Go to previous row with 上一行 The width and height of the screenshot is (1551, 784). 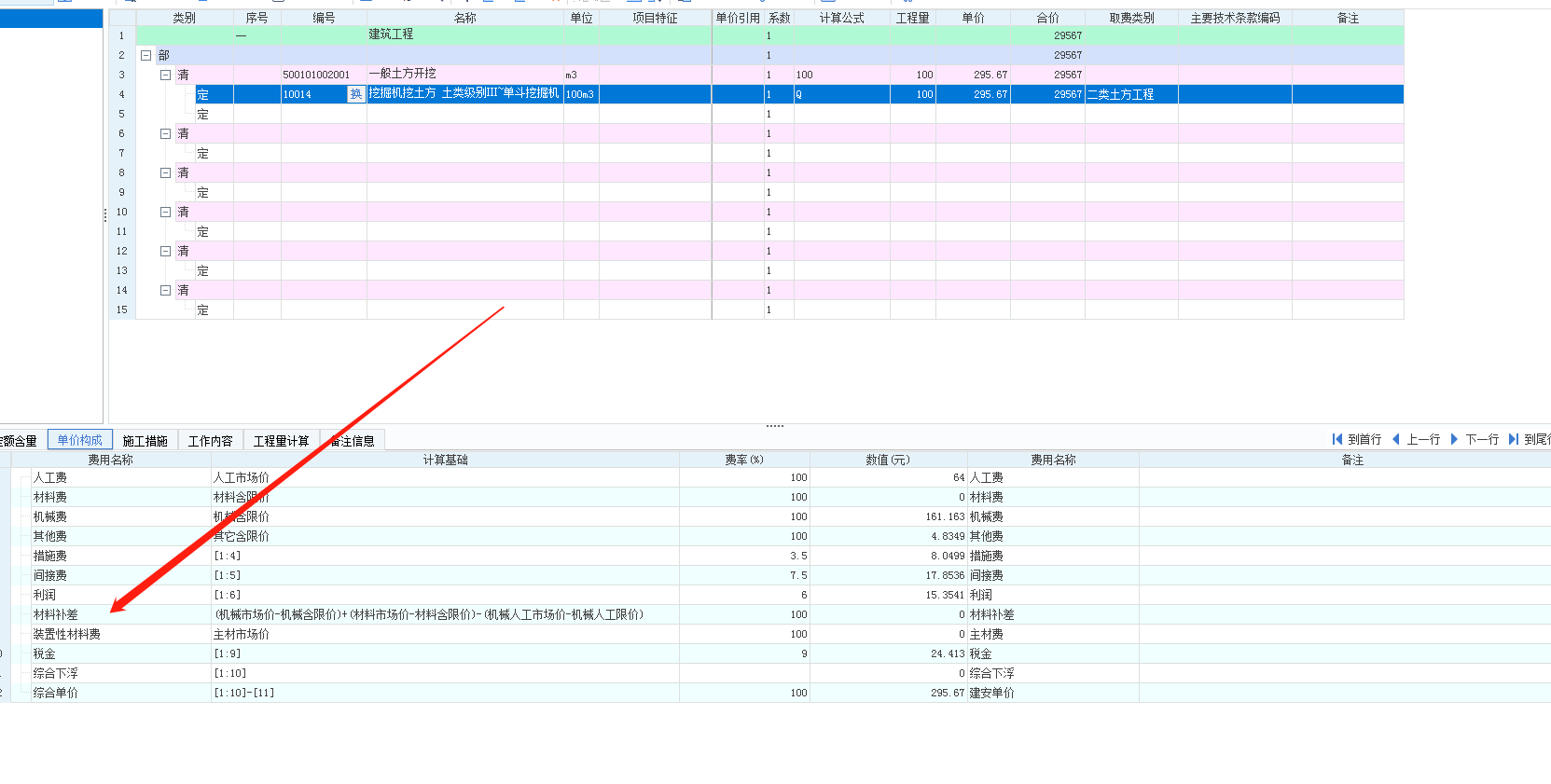[x=1416, y=439]
